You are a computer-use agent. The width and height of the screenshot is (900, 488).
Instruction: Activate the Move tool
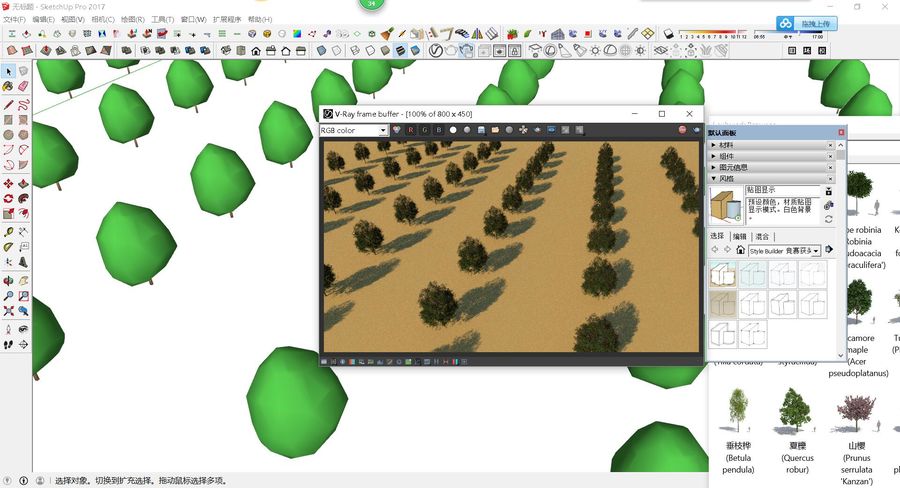coord(8,184)
